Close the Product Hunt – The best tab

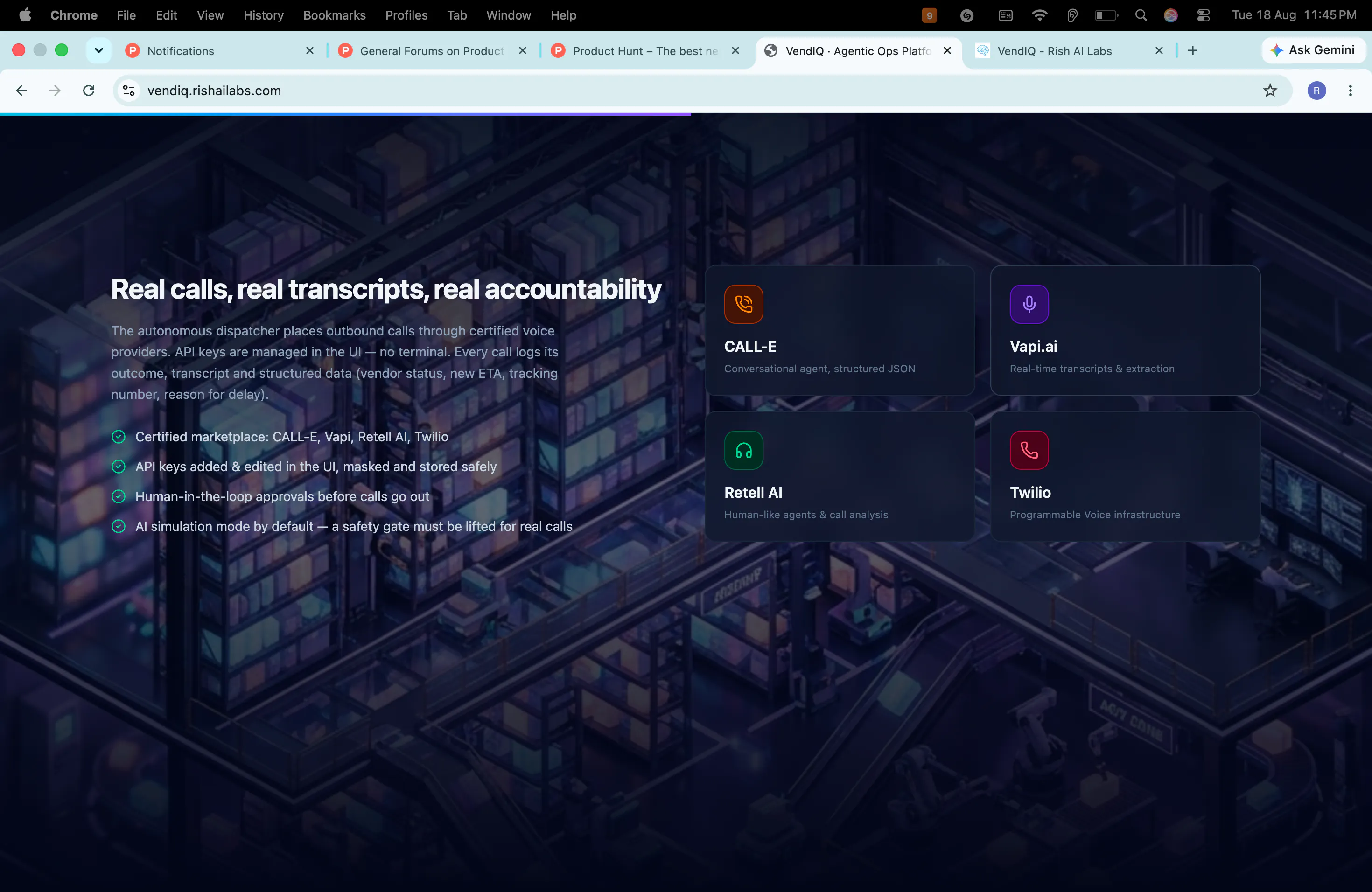click(x=735, y=51)
